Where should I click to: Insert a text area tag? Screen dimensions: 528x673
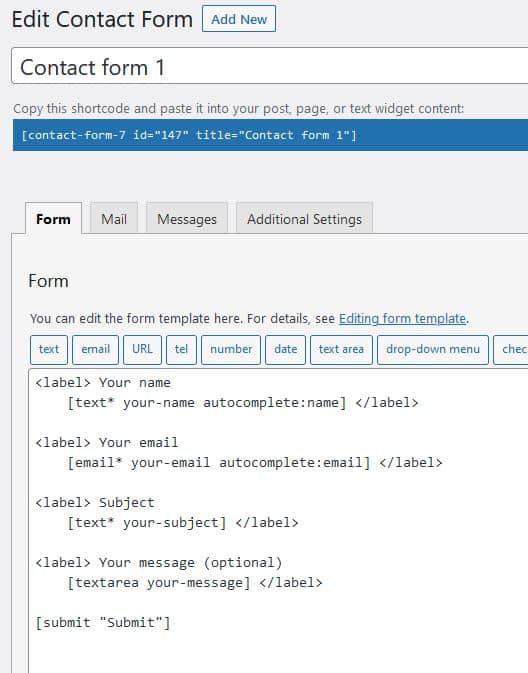[x=341, y=349]
